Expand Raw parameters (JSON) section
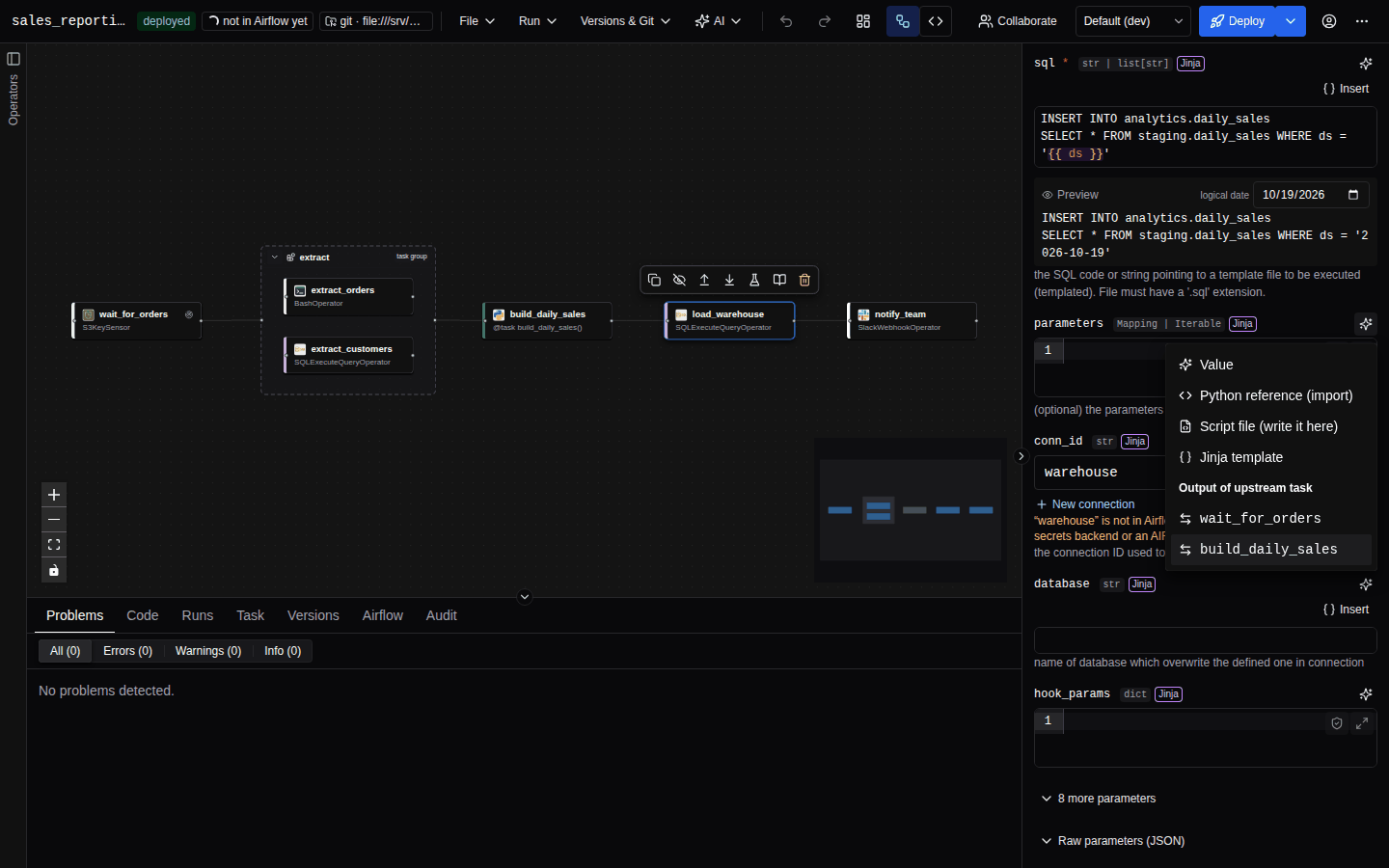This screenshot has width=1389, height=868. coord(1113,841)
